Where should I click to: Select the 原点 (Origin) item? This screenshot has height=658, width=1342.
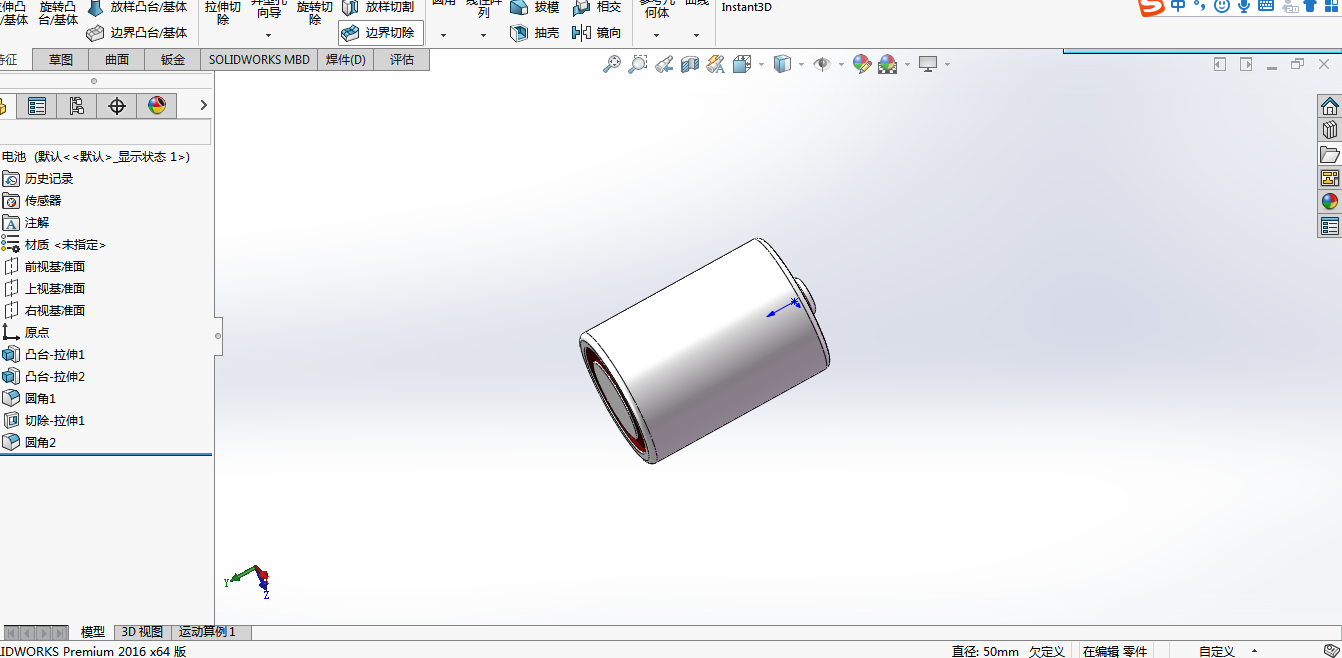pyautogui.click(x=26, y=333)
